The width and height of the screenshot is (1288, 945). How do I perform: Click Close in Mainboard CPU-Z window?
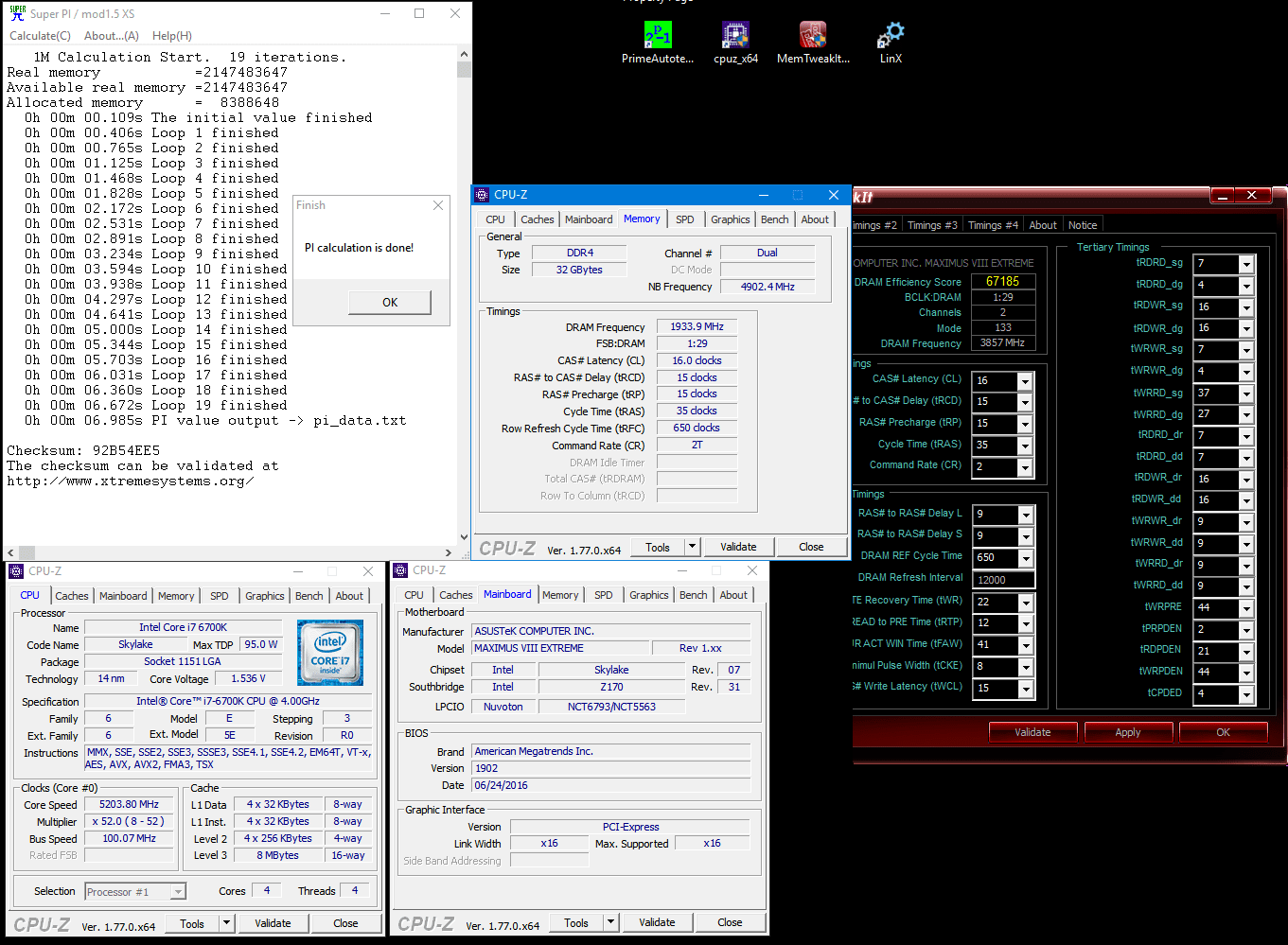coord(730,922)
